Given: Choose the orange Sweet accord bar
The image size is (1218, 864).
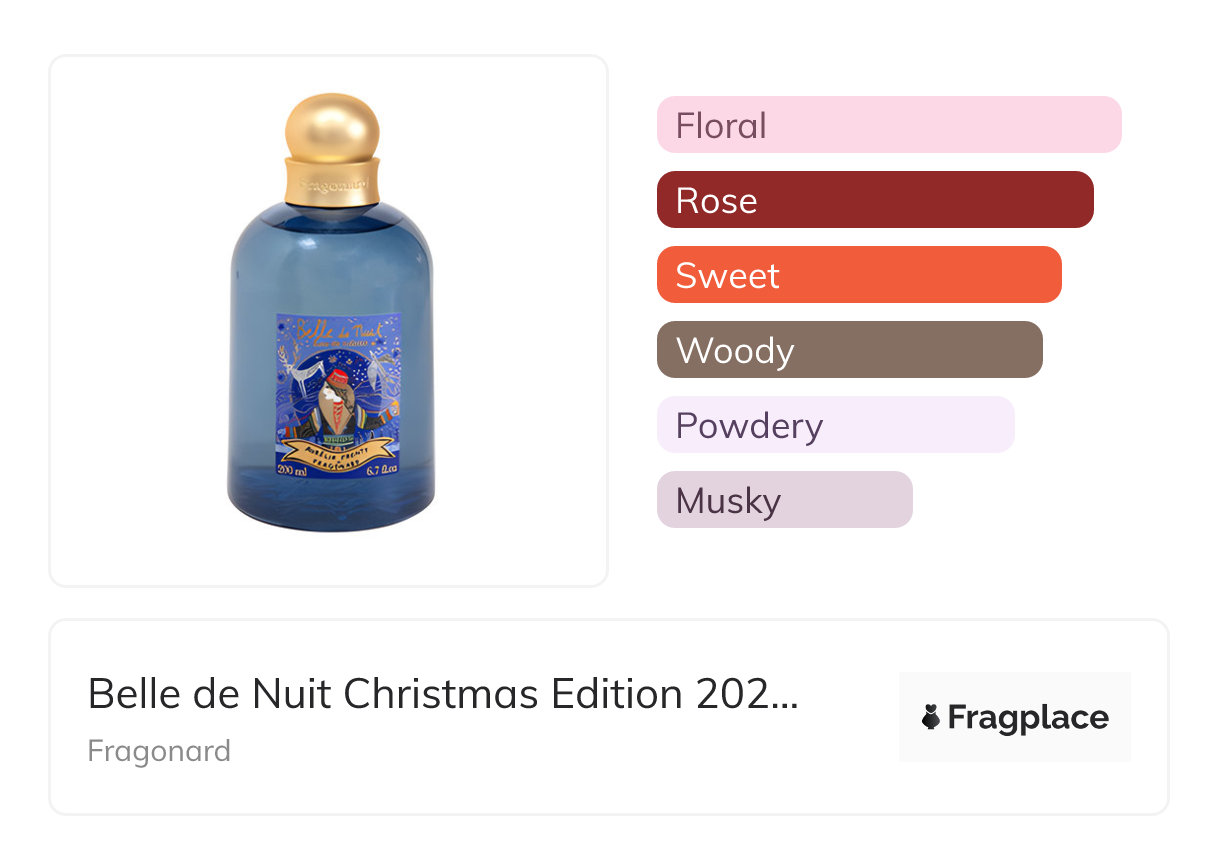Looking at the screenshot, I should tap(858, 275).
